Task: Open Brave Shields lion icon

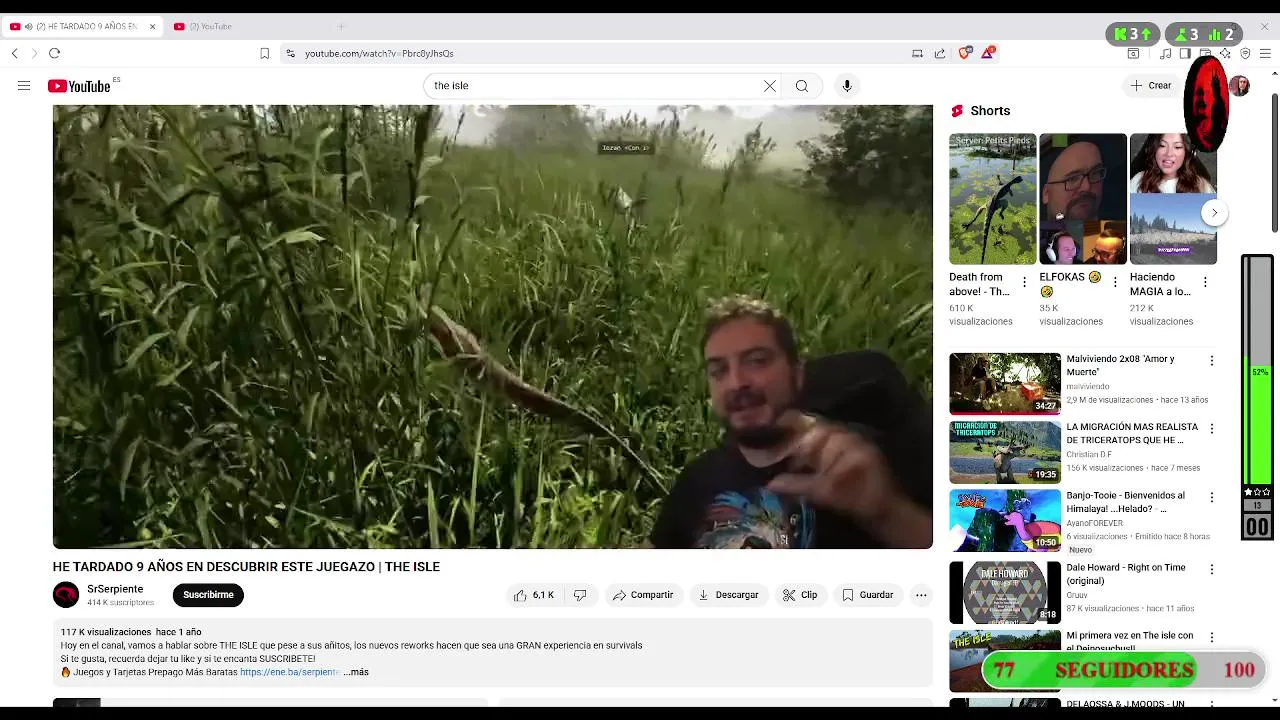Action: click(x=965, y=53)
